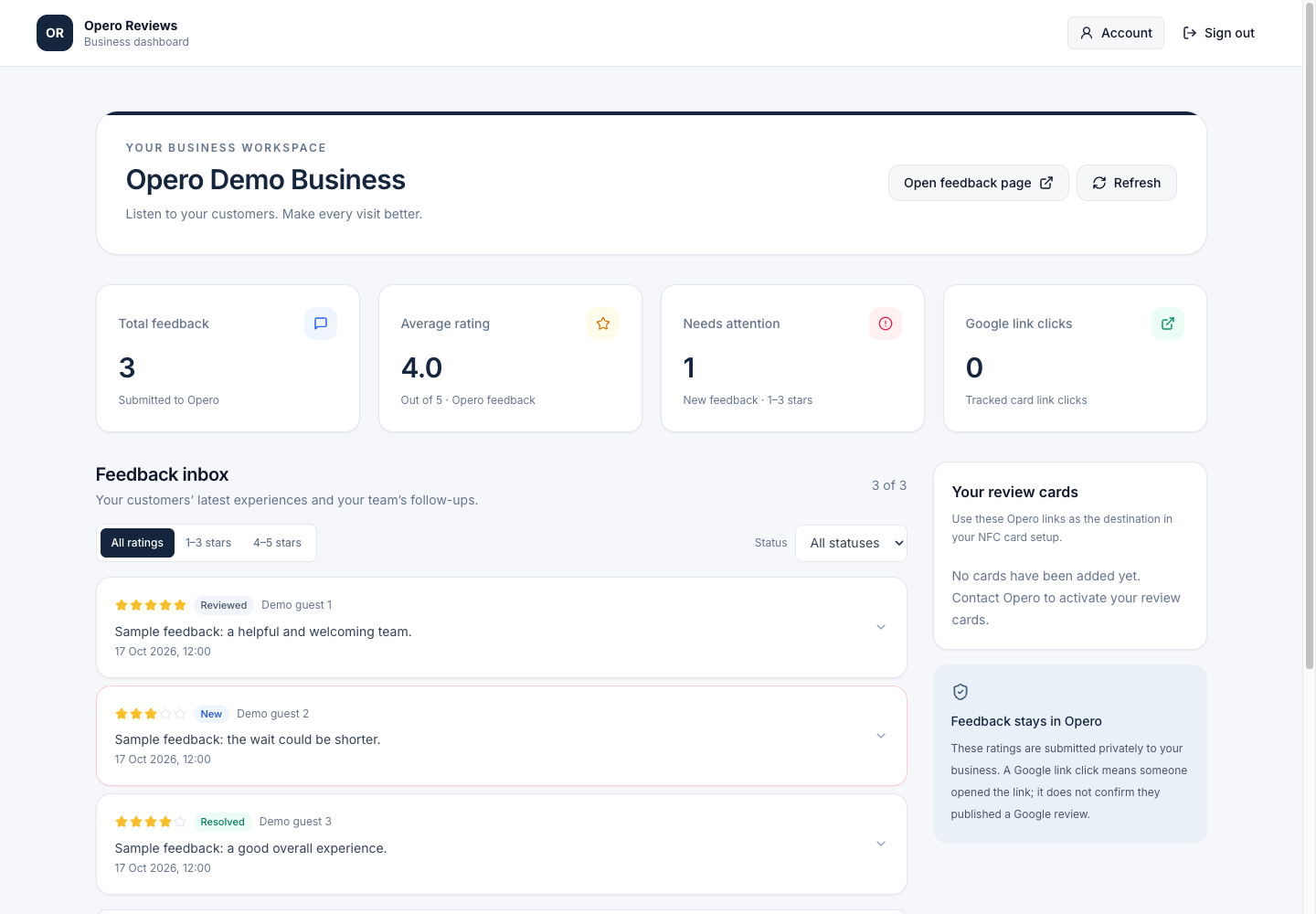Click the Resolved status badge

coord(222,822)
